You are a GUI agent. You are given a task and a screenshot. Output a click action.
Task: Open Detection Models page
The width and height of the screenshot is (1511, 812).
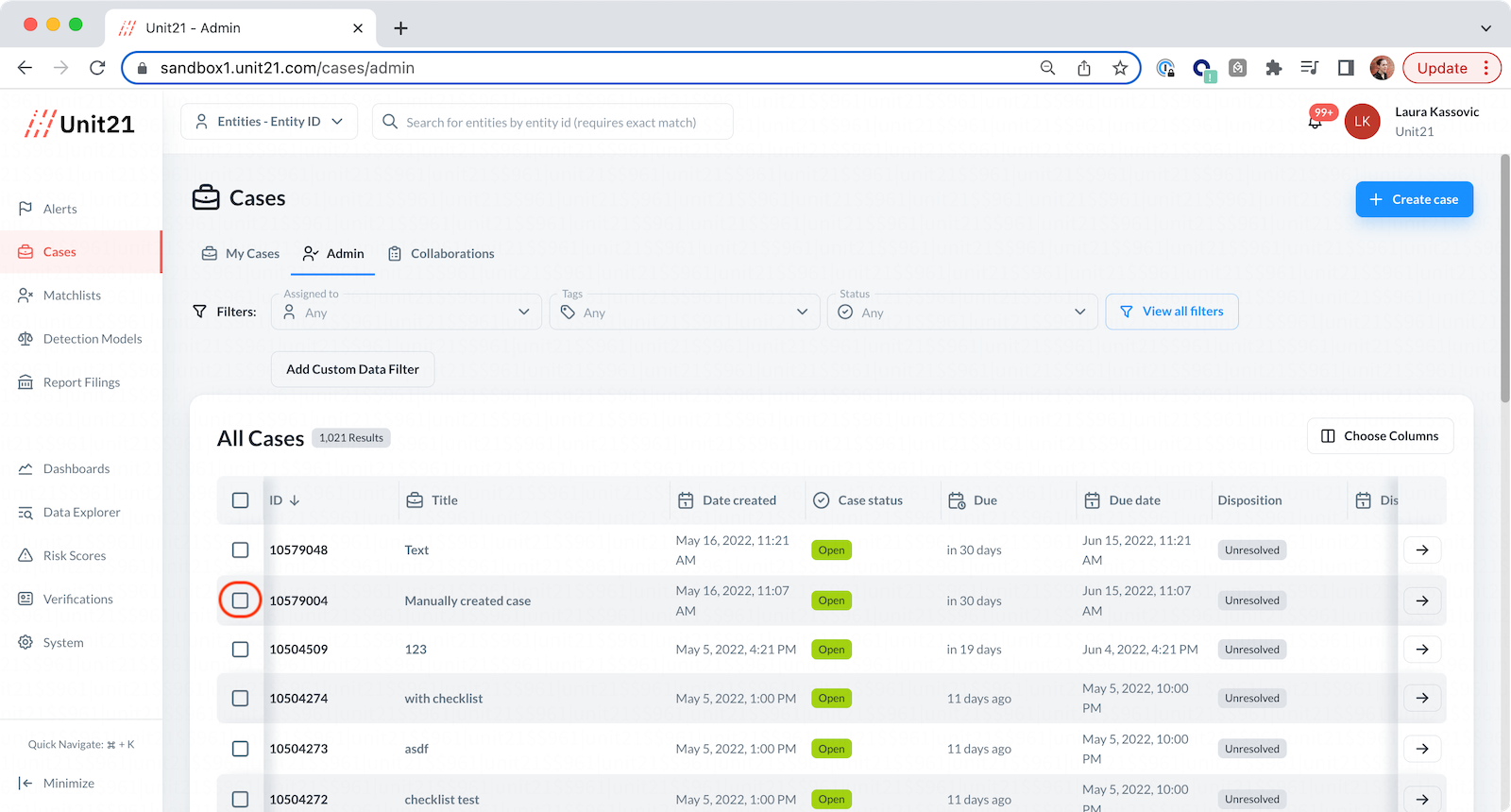(x=93, y=339)
